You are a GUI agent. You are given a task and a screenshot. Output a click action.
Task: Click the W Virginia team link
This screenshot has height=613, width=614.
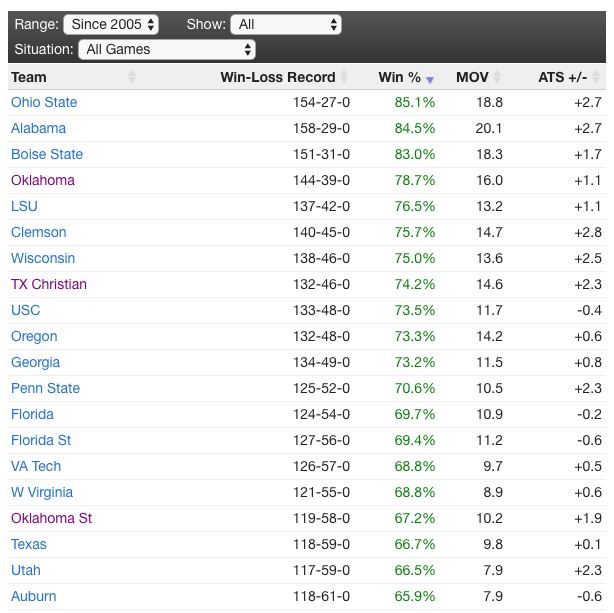coord(42,492)
